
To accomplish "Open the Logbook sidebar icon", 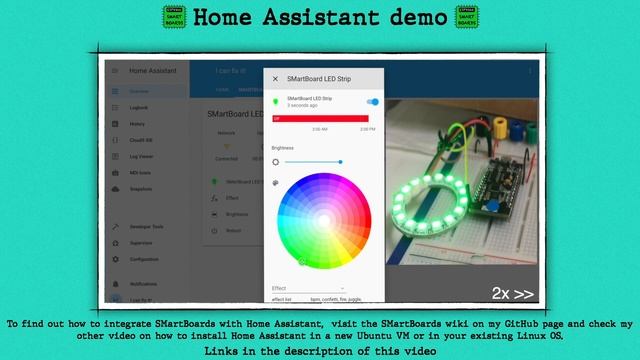I will point(116,108).
